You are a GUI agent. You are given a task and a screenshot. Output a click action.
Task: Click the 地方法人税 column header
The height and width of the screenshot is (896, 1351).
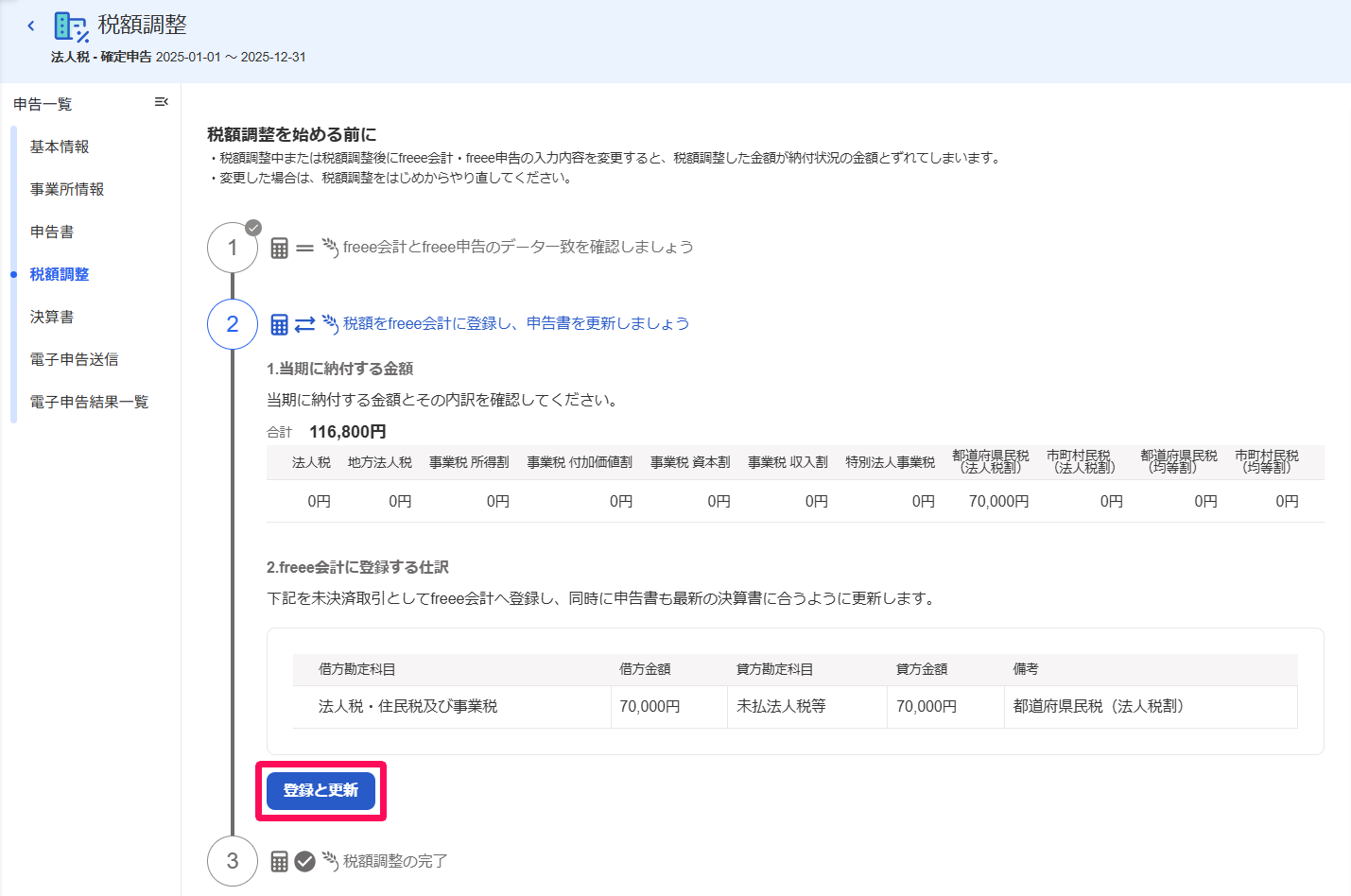(x=380, y=462)
